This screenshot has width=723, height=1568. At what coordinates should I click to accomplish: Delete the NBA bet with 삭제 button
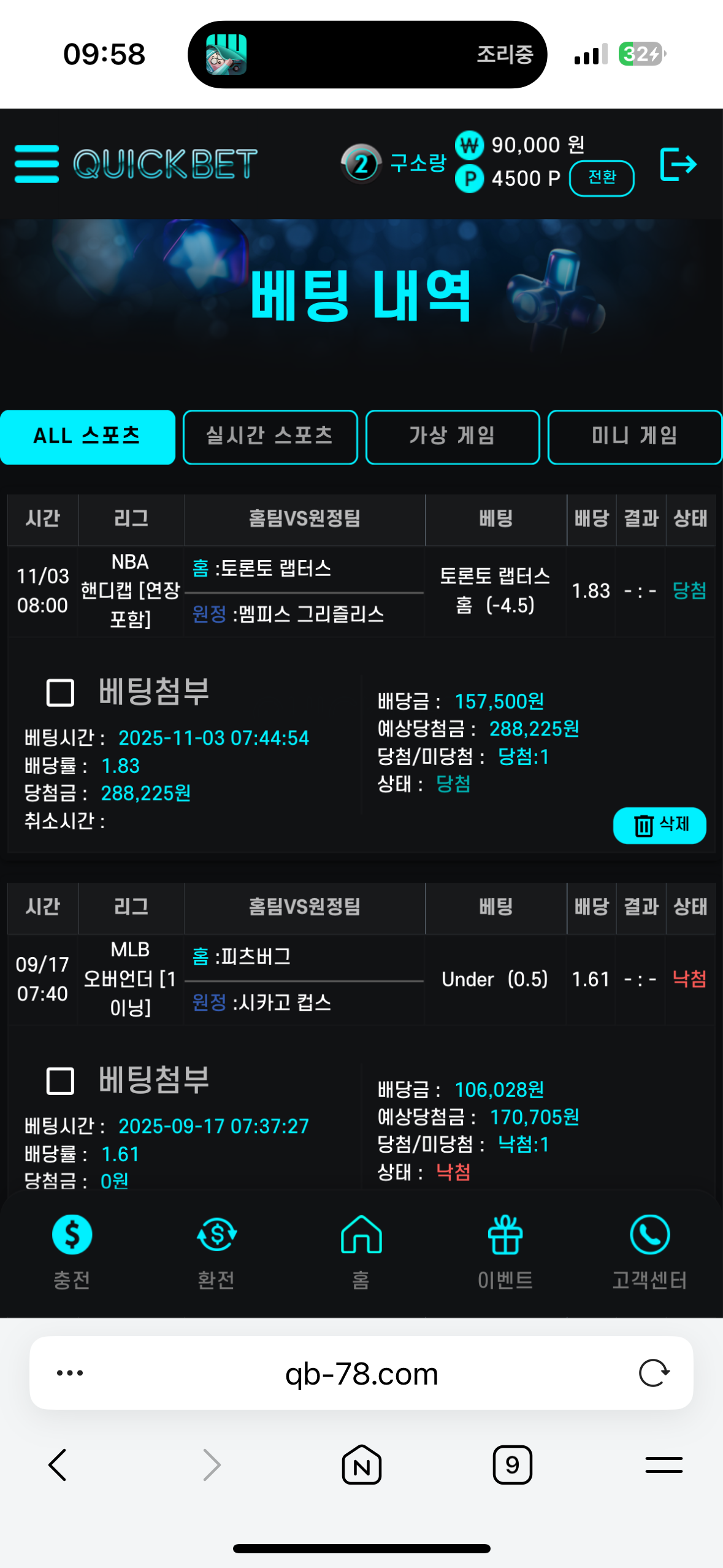659,825
